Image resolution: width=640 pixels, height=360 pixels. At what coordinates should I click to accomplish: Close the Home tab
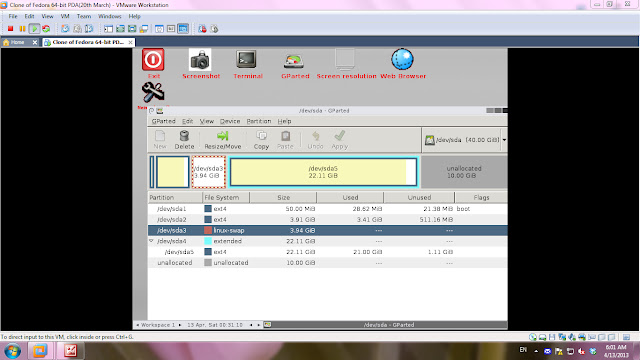click(35, 42)
